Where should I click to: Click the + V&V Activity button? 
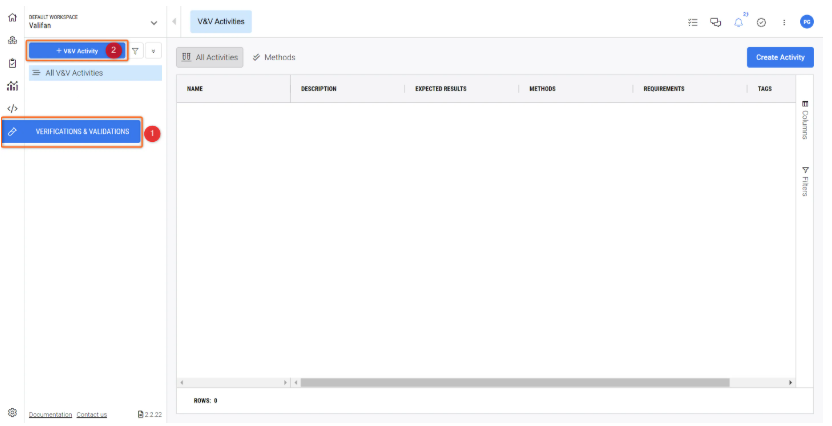click(x=77, y=51)
